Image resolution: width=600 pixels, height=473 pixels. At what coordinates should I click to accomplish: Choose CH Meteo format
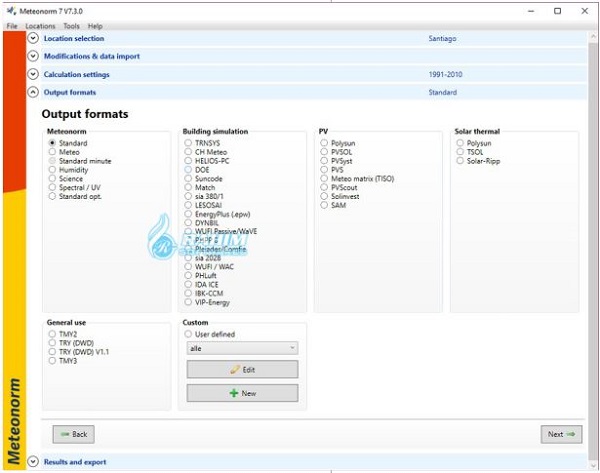point(188,152)
